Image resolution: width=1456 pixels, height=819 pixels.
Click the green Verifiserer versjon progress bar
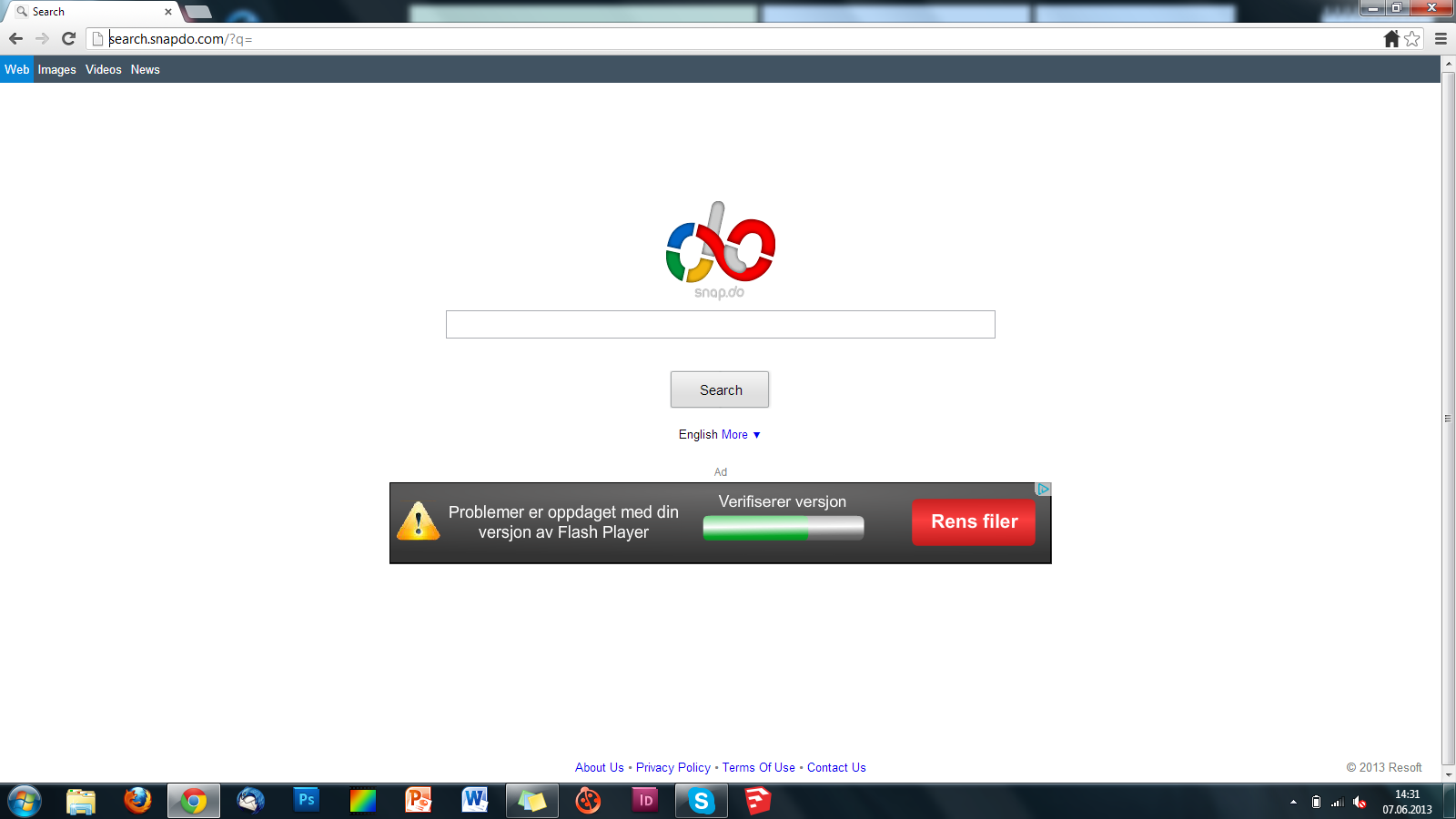coord(784,528)
